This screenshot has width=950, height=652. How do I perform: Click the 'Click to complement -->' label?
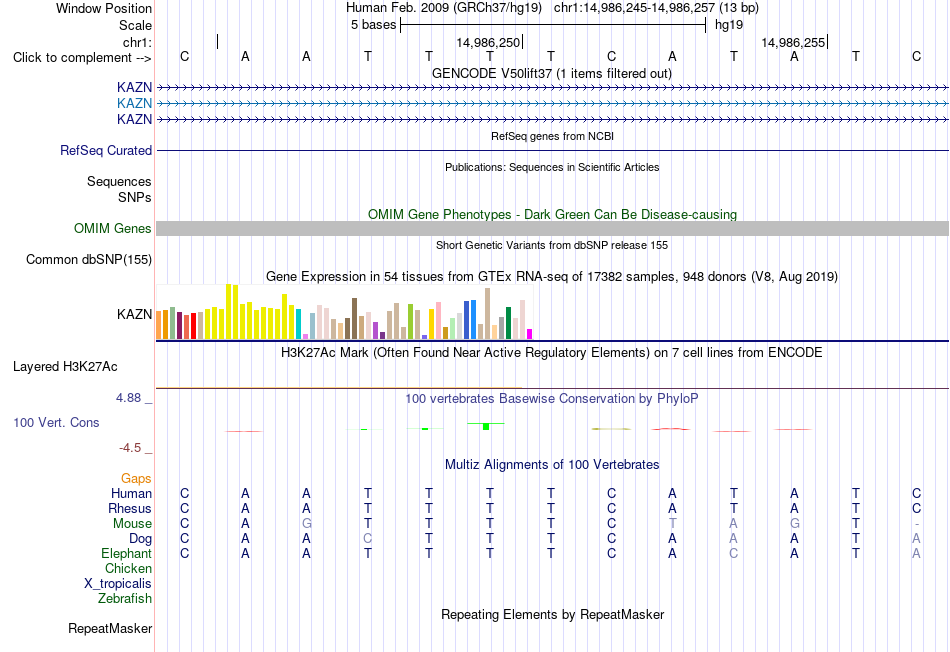[82, 58]
